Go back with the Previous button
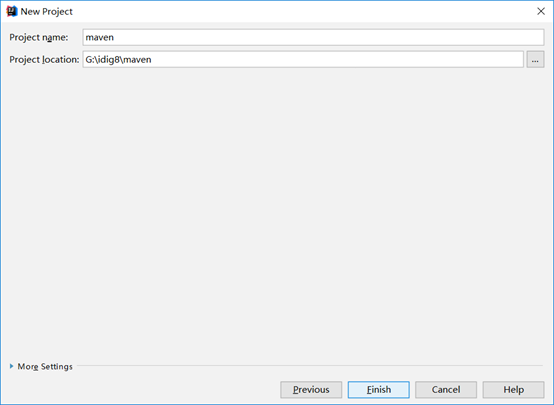This screenshot has width=554, height=405. tap(311, 389)
